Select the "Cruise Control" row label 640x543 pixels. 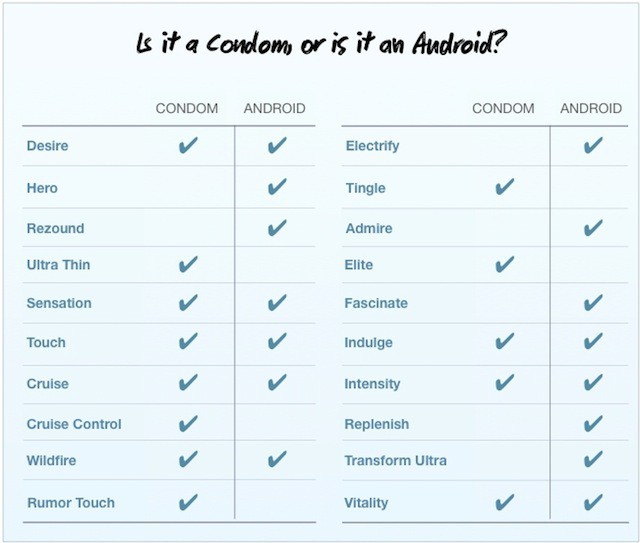coord(74,424)
